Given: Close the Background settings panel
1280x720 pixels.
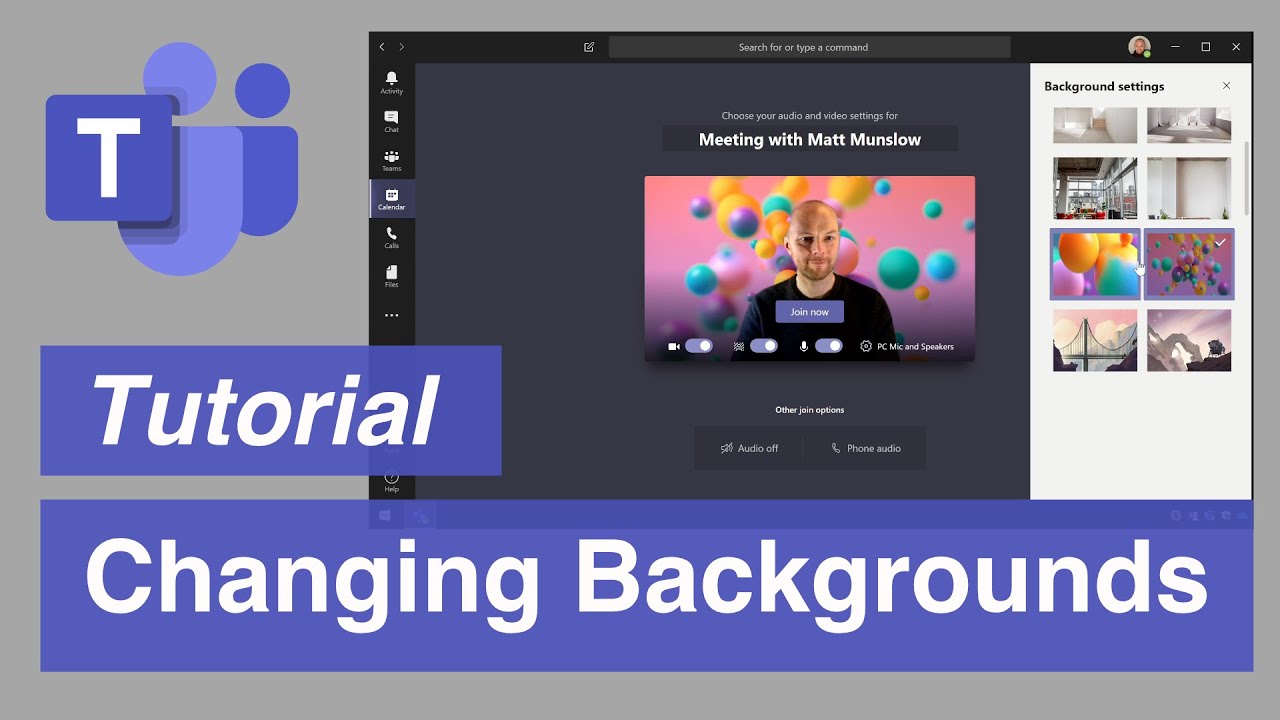Looking at the screenshot, I should pyautogui.click(x=1226, y=86).
